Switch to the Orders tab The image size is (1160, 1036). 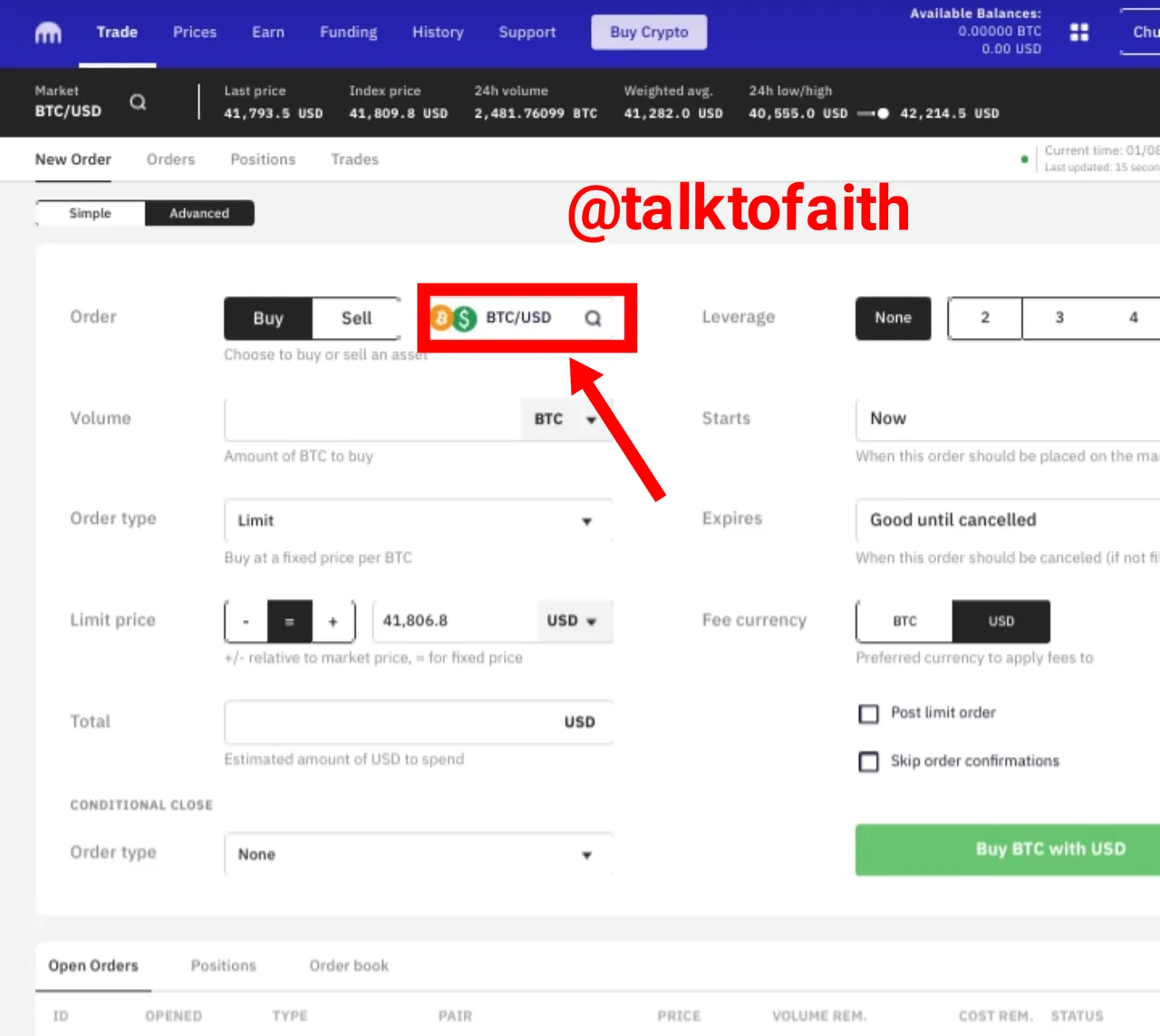tap(170, 160)
